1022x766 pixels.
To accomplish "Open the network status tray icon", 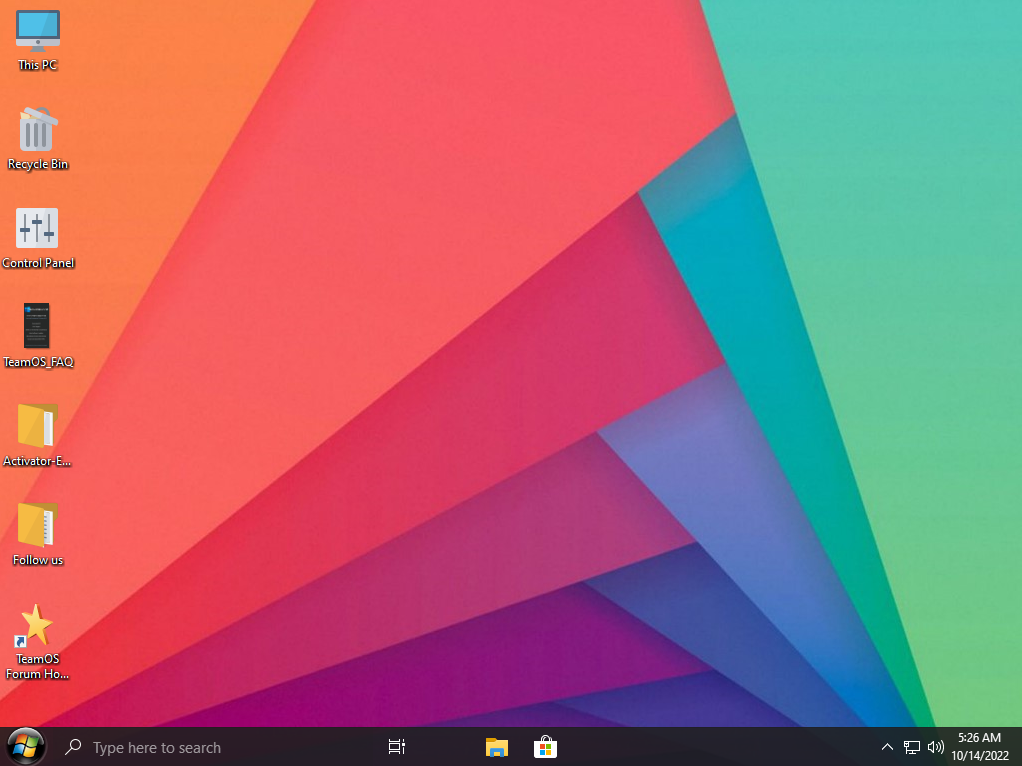I will tap(912, 747).
